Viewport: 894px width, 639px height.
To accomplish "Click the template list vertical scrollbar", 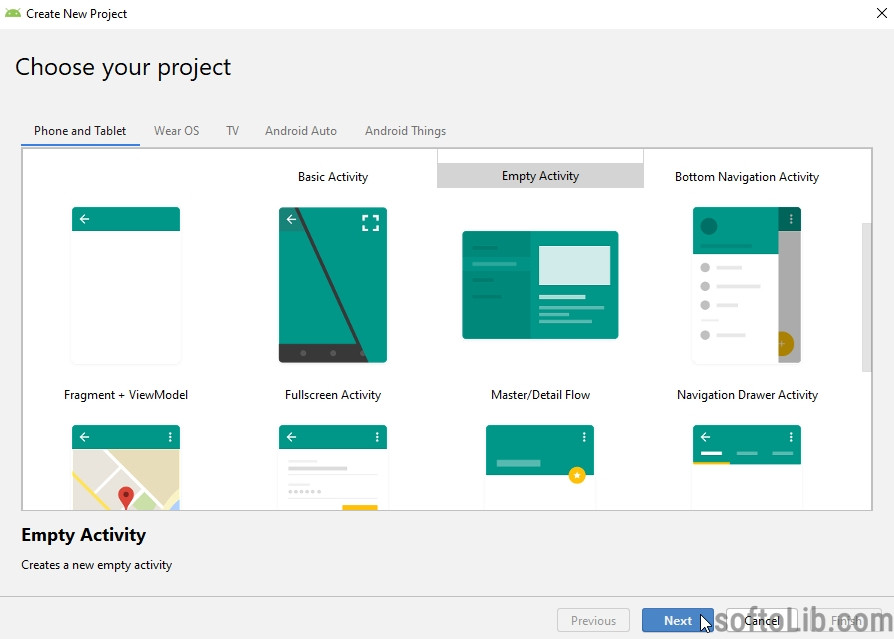I will click(867, 297).
